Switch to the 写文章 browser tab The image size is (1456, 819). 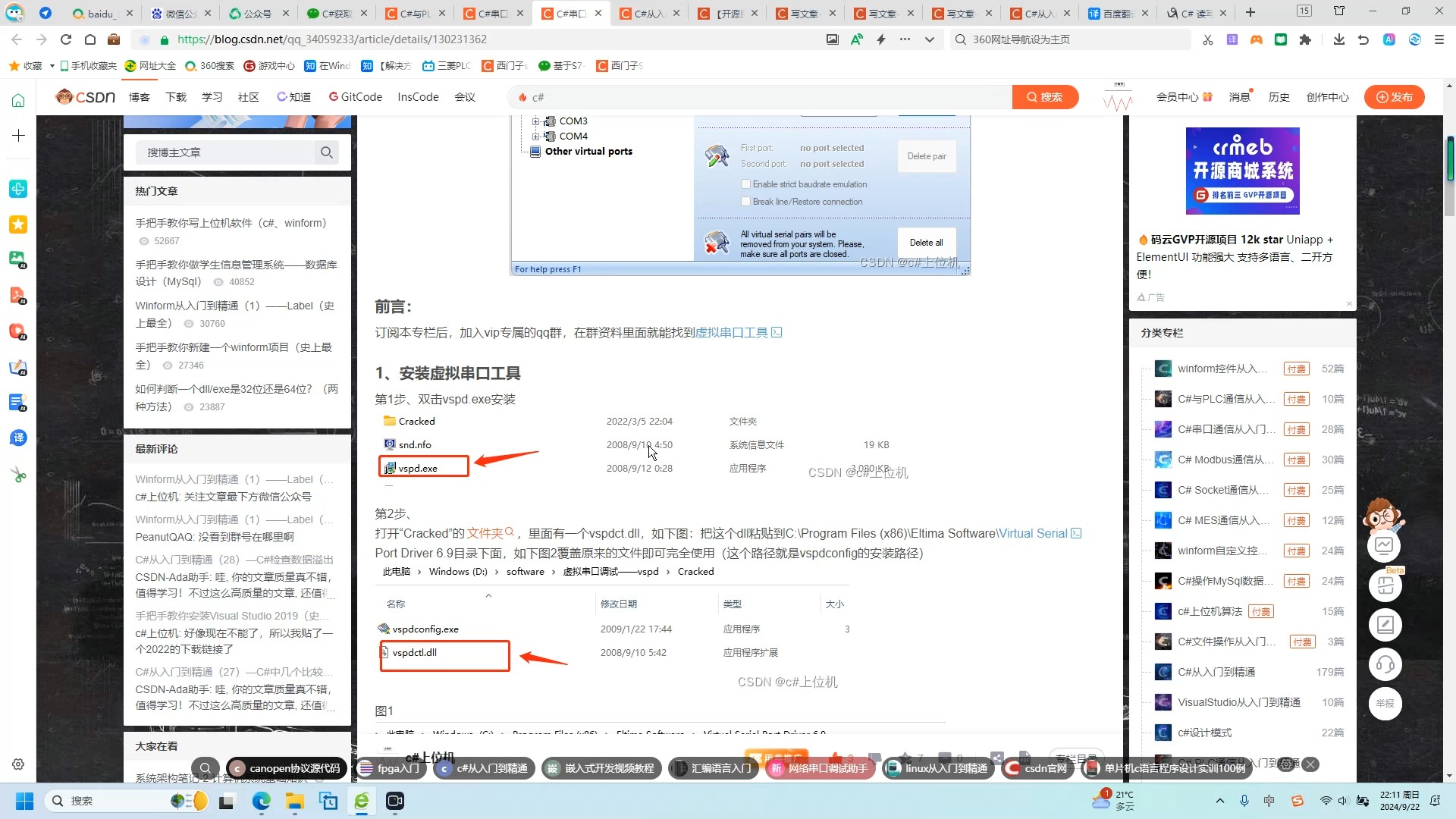point(806,13)
